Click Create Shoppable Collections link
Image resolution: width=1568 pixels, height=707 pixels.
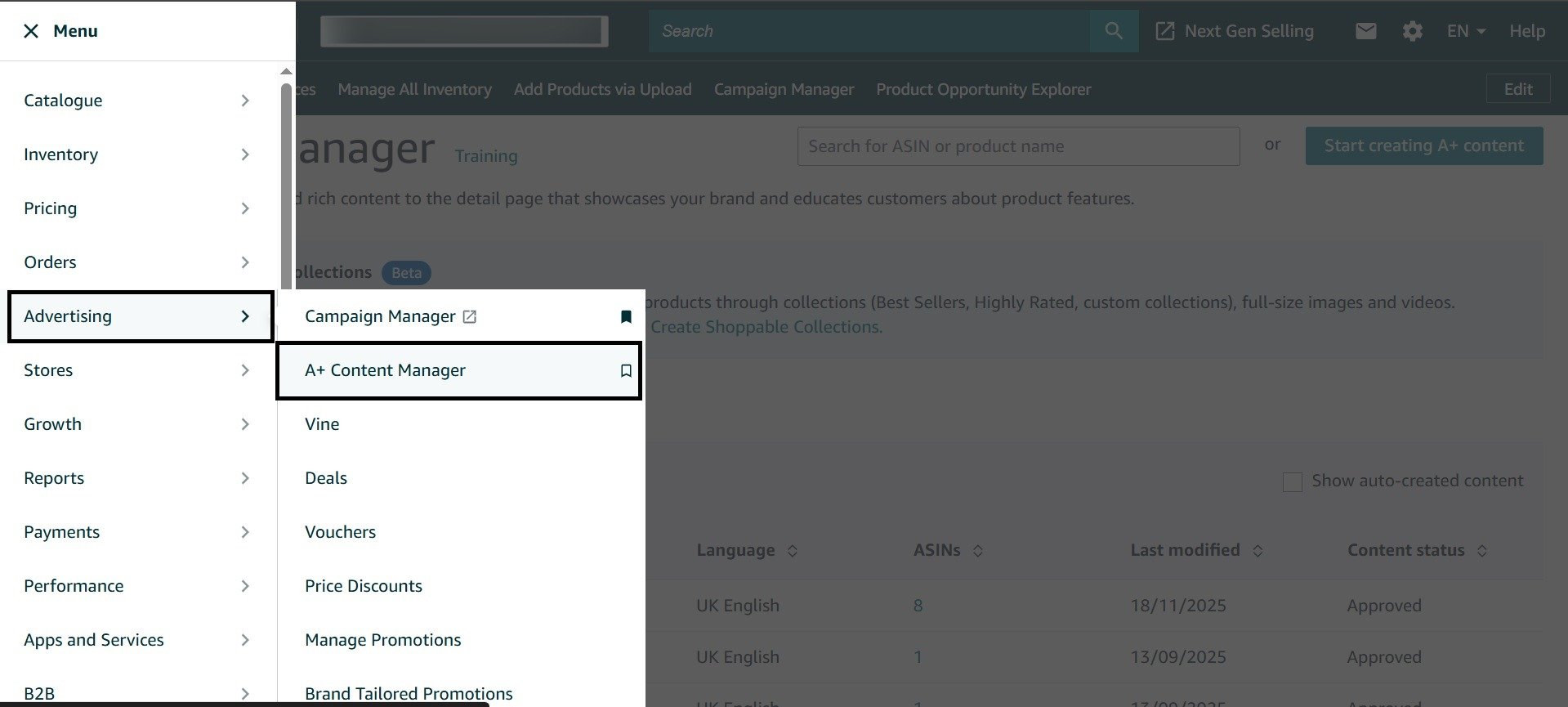pyautogui.click(x=766, y=327)
